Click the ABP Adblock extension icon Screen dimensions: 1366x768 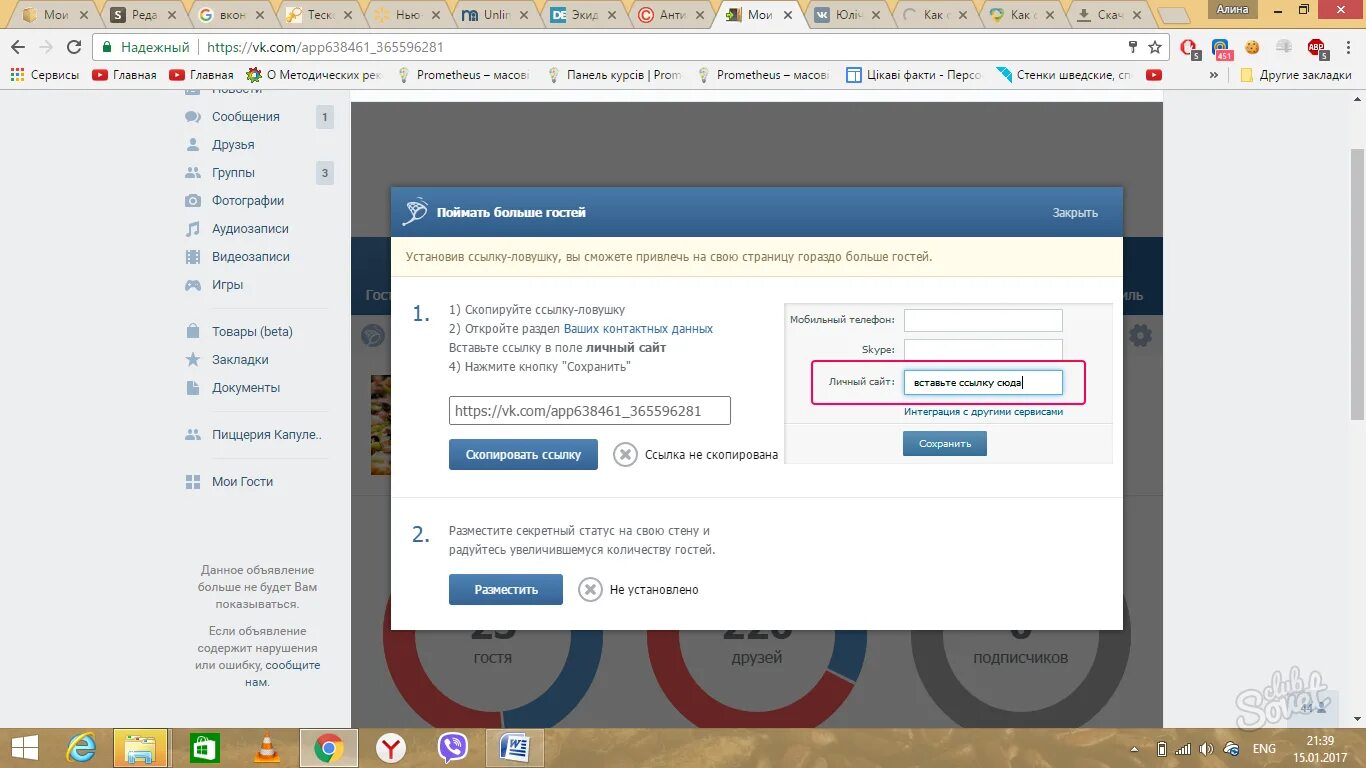[1317, 47]
